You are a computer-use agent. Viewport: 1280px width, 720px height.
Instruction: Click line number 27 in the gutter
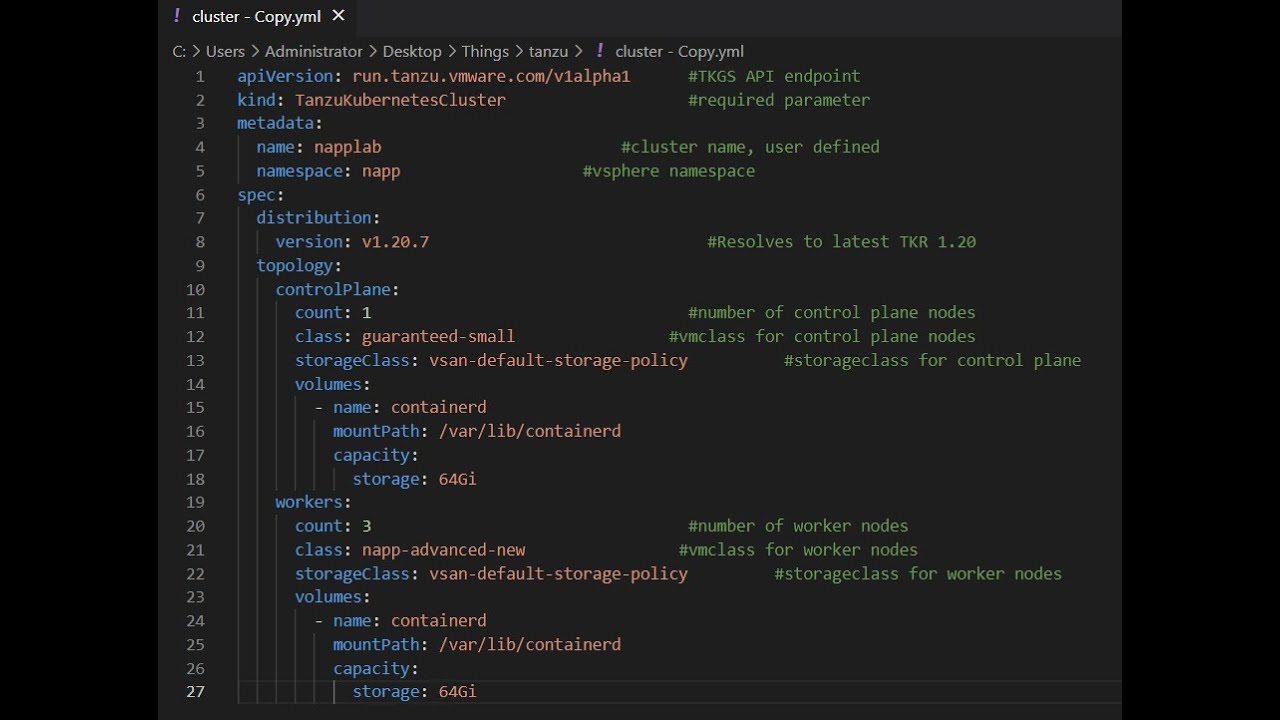click(195, 692)
